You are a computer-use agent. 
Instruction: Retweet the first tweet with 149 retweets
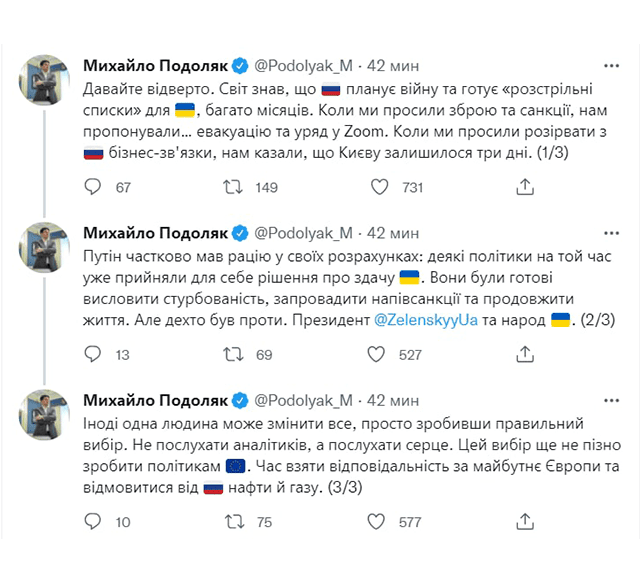[x=234, y=187]
